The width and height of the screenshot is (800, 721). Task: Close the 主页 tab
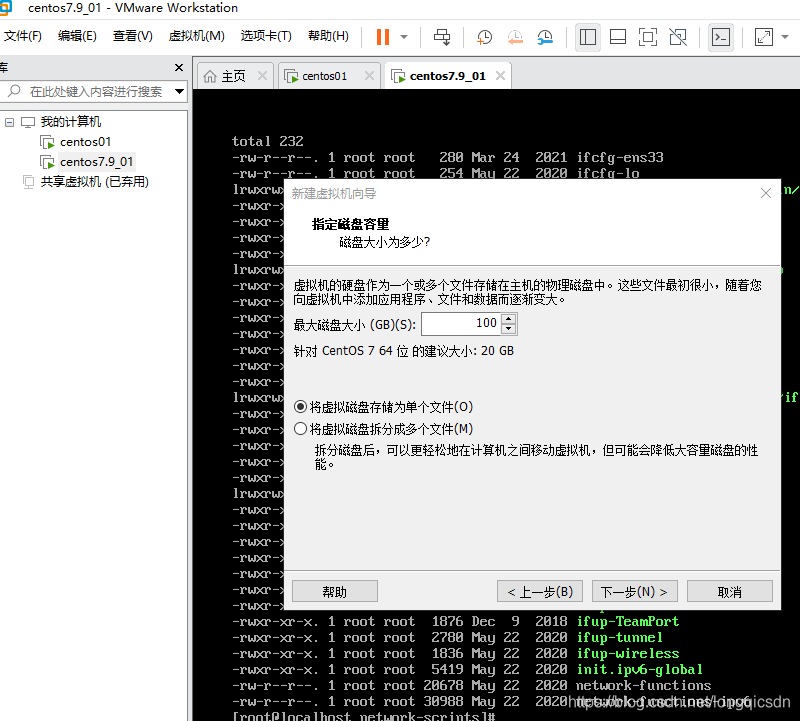(262, 76)
